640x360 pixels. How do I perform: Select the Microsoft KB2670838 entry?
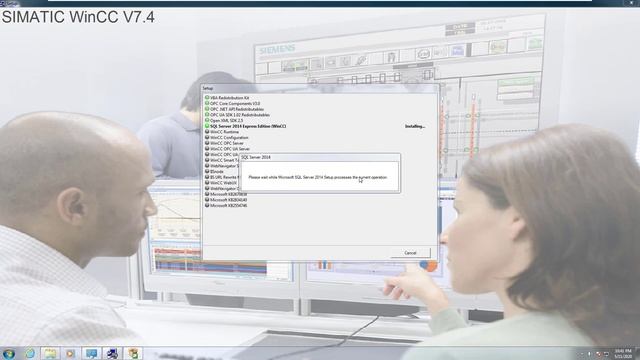[x=229, y=194]
